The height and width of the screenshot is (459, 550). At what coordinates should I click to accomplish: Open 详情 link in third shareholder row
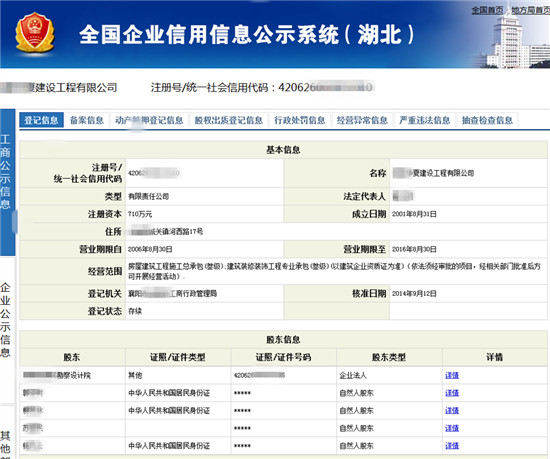(452, 411)
